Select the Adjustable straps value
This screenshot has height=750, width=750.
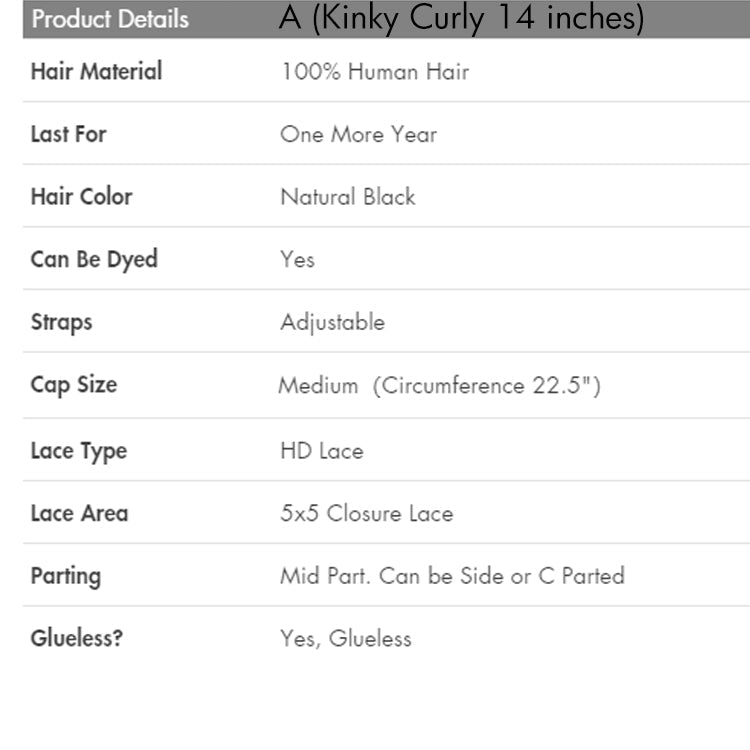coord(332,322)
